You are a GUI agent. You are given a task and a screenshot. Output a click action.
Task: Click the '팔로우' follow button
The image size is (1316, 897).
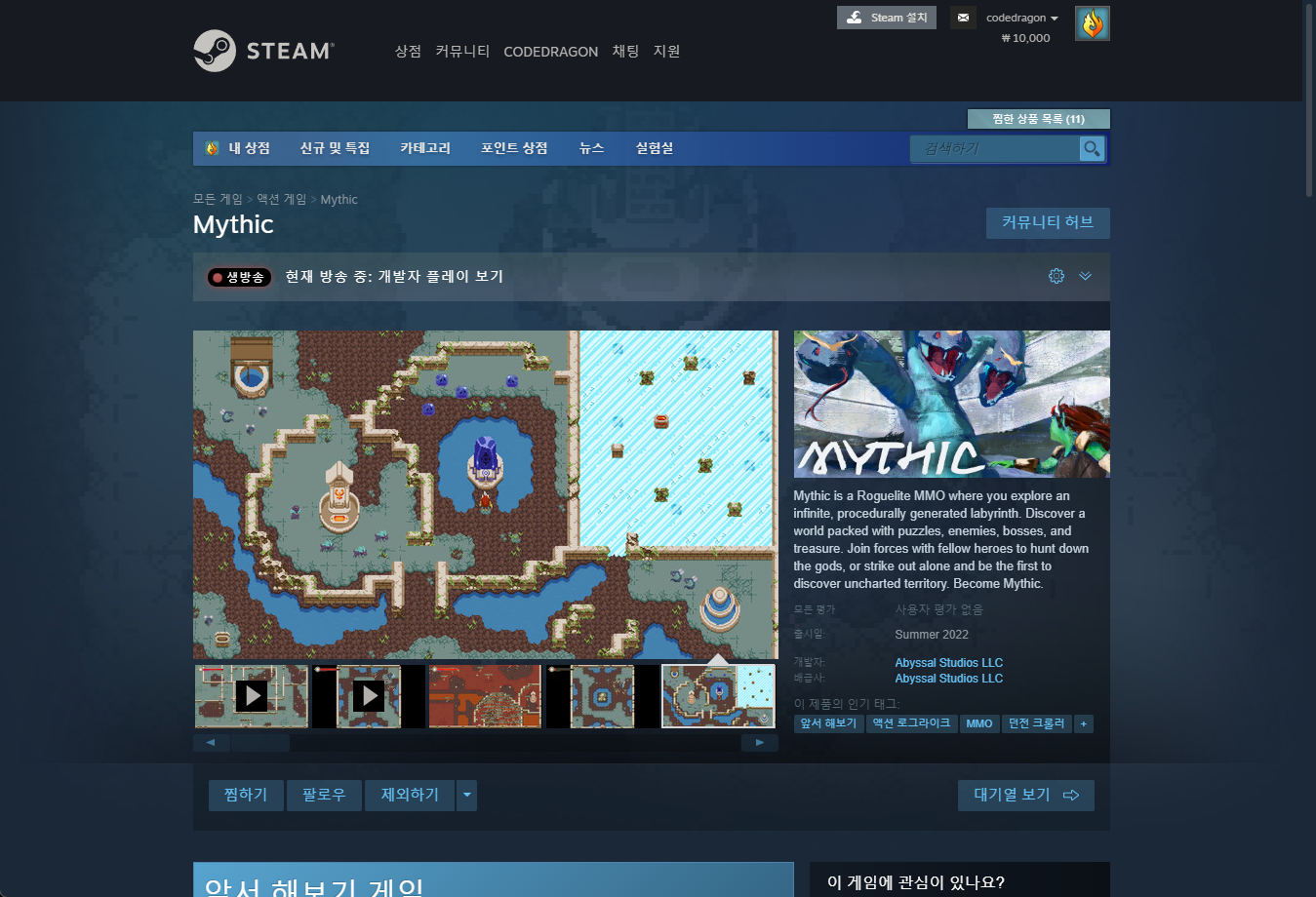tap(324, 796)
